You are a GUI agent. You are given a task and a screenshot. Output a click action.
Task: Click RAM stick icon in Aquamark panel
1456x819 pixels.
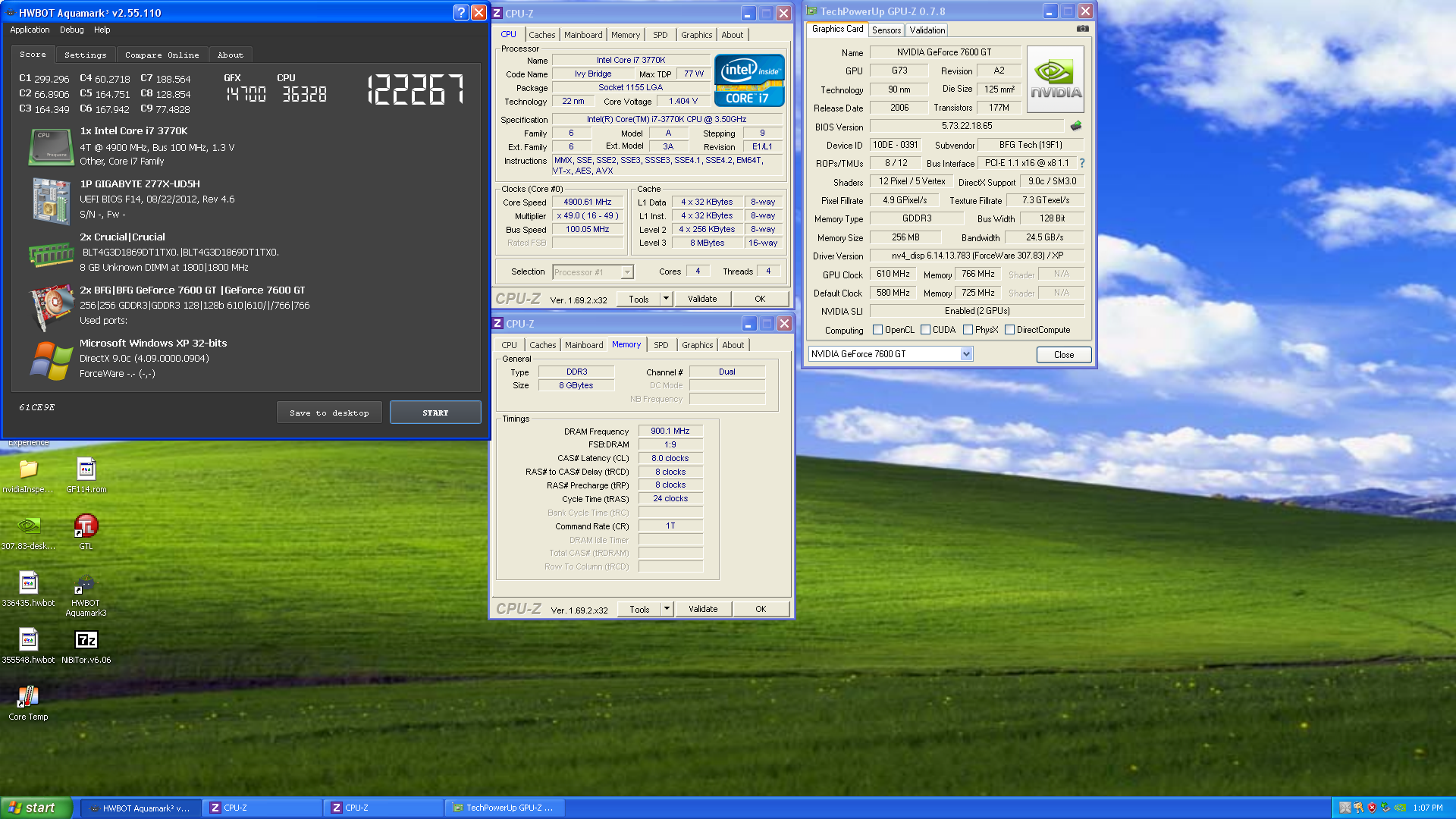pos(51,255)
